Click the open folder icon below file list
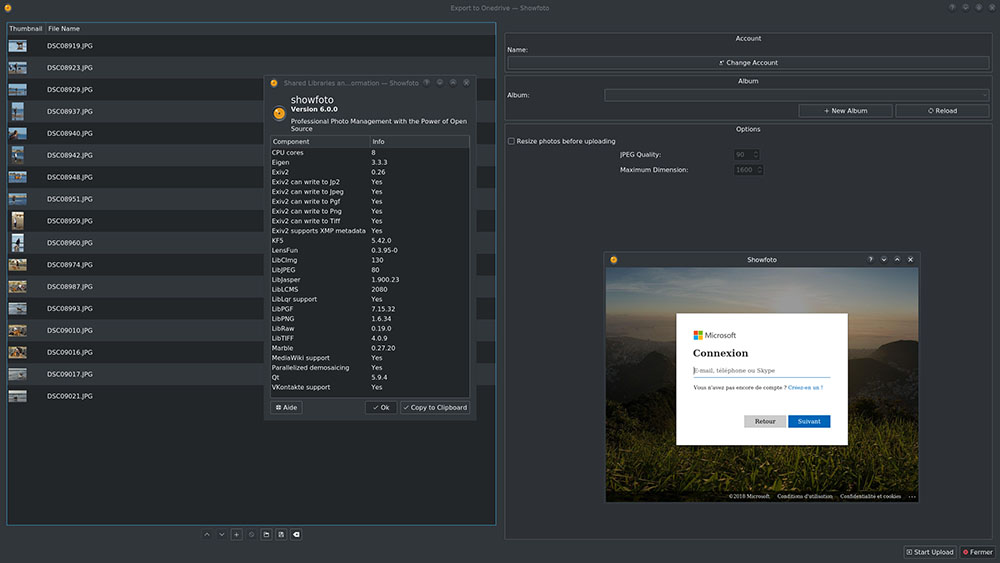This screenshot has height=563, width=1000. click(x=267, y=535)
